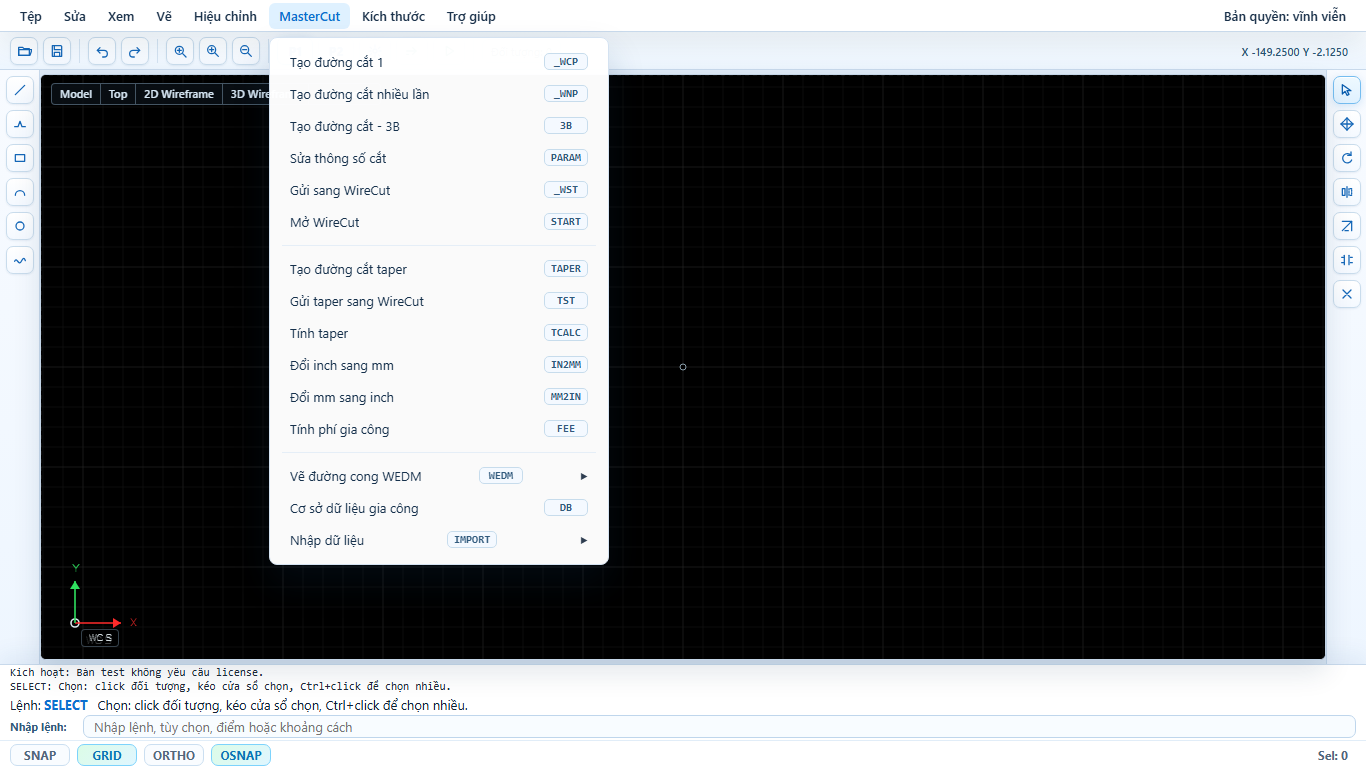Zoom out of the drawing canvas
The height and width of the screenshot is (768, 1366).
click(x=245, y=51)
